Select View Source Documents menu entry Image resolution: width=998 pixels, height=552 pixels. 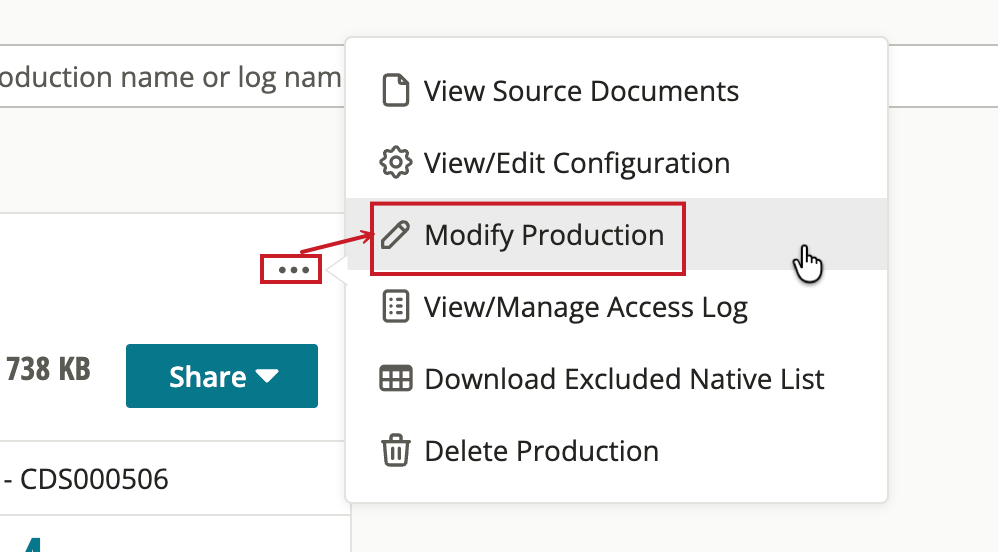pos(616,90)
